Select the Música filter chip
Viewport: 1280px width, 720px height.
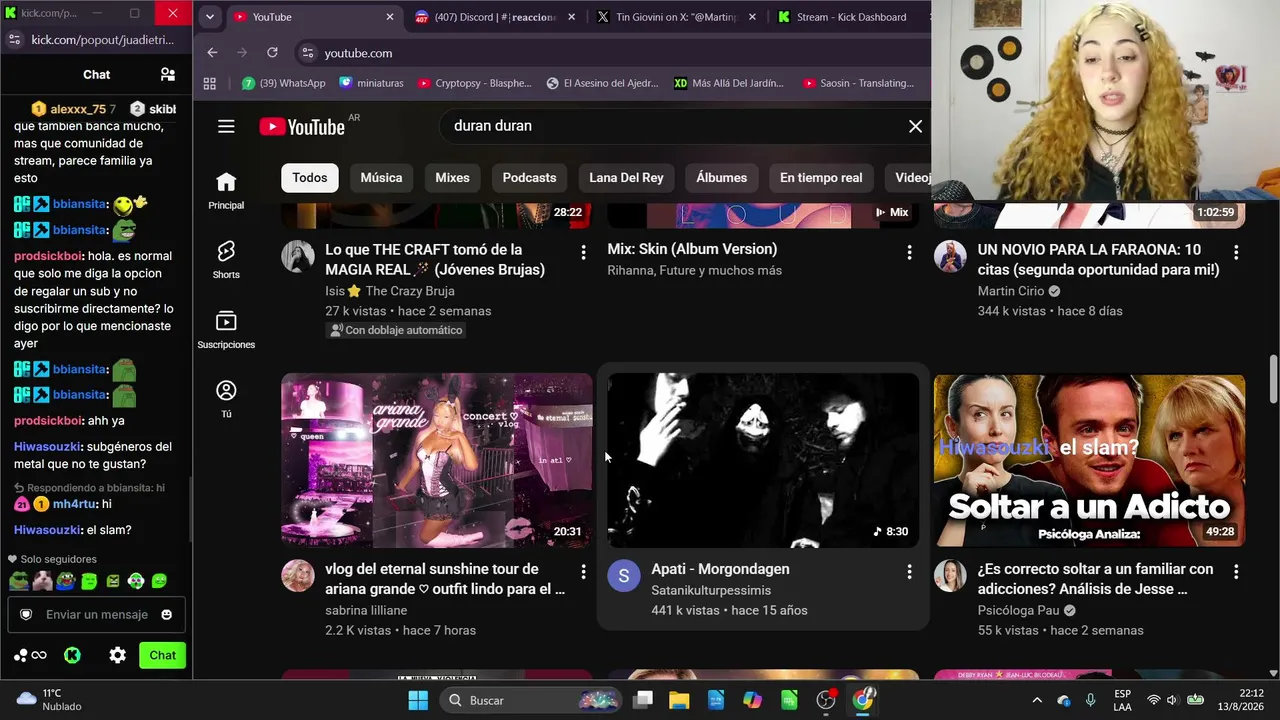381,178
